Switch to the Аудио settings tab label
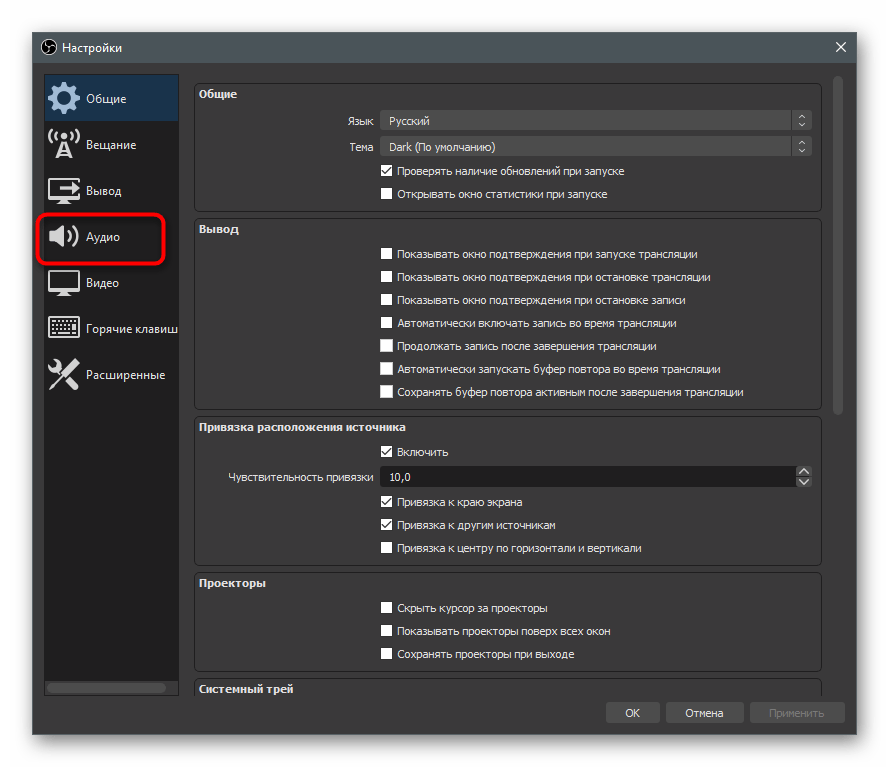The image size is (889, 767). [x=103, y=237]
